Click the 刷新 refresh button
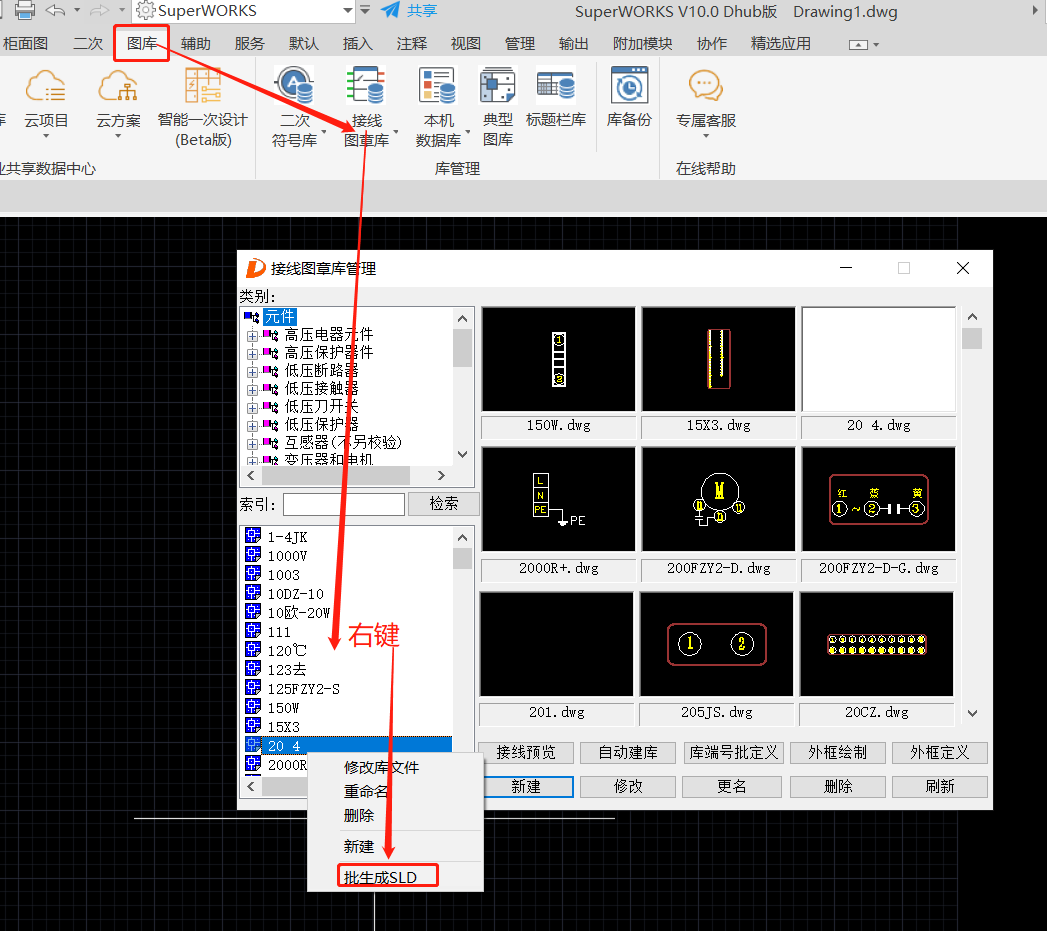 click(940, 787)
